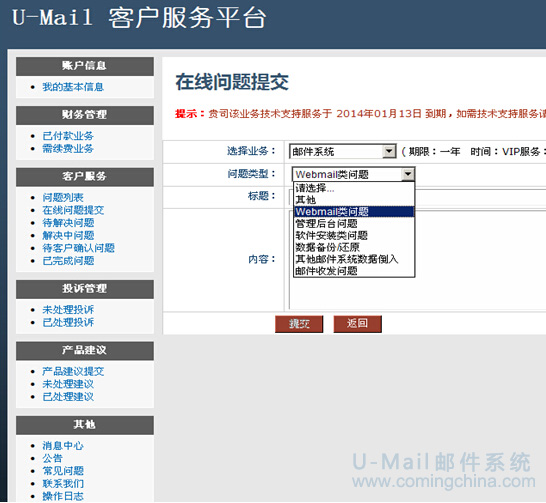Viewport: 546px width, 503px height.
Task: Choose 其他 option in dropdown list
Action: (354, 200)
